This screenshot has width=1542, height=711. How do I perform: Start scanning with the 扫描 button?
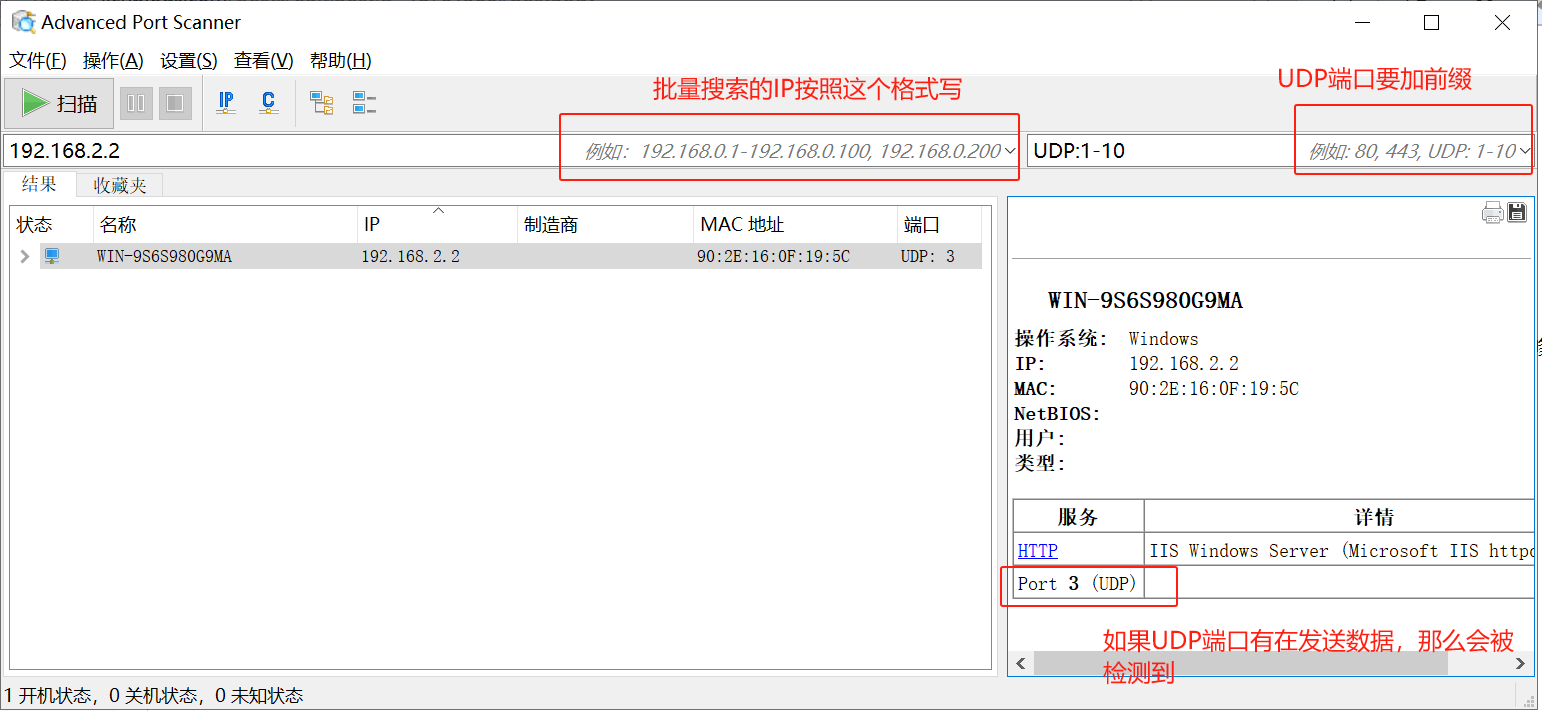point(59,103)
